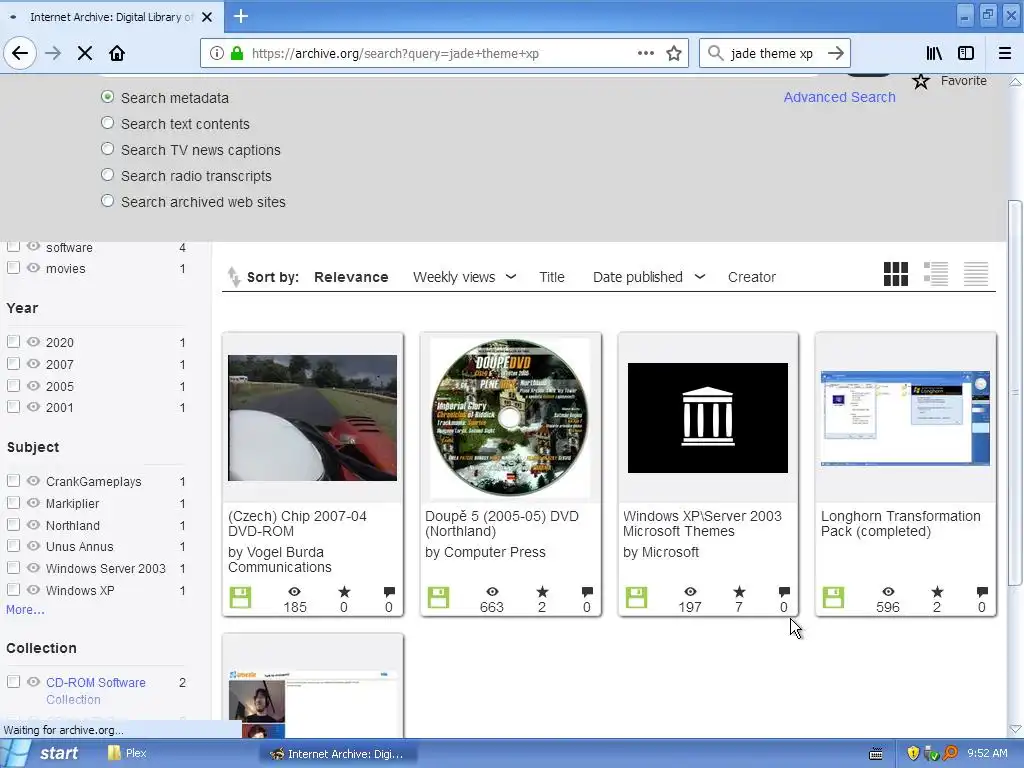Click the security shield tray icon
1024x768 pixels.
[x=913, y=753]
